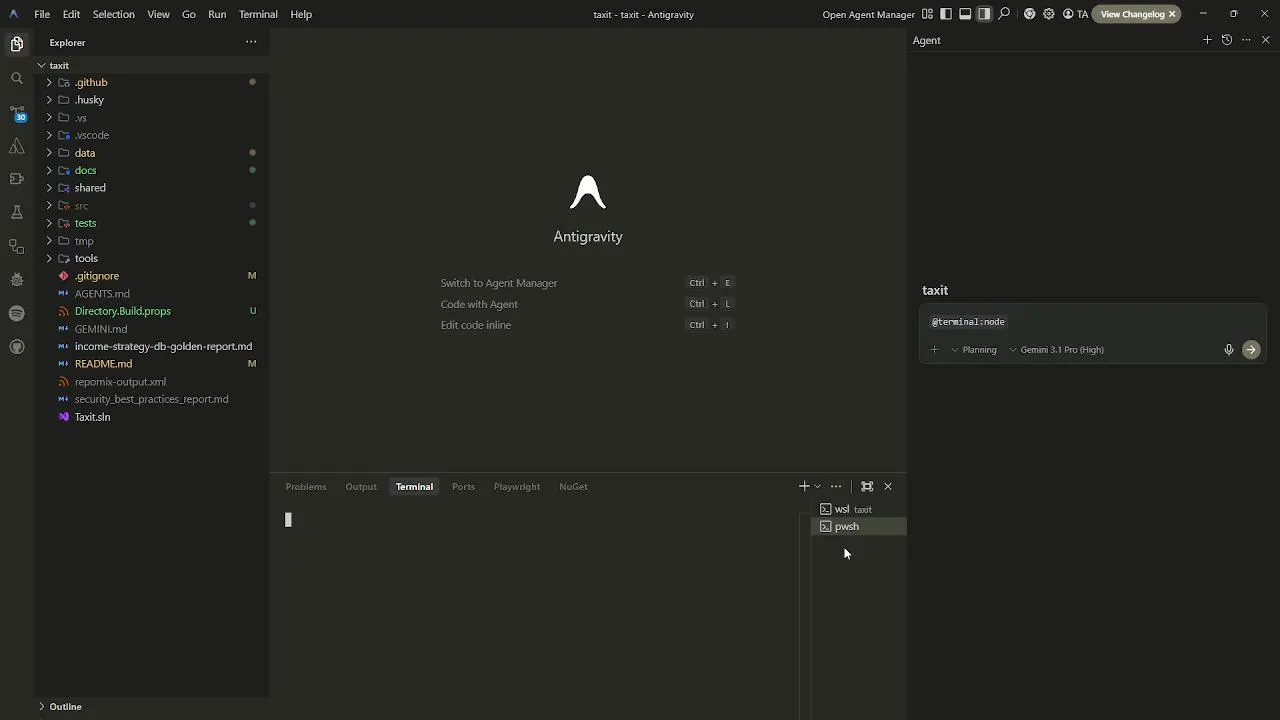
Task: Expand the tools folder
Action: coord(152,258)
